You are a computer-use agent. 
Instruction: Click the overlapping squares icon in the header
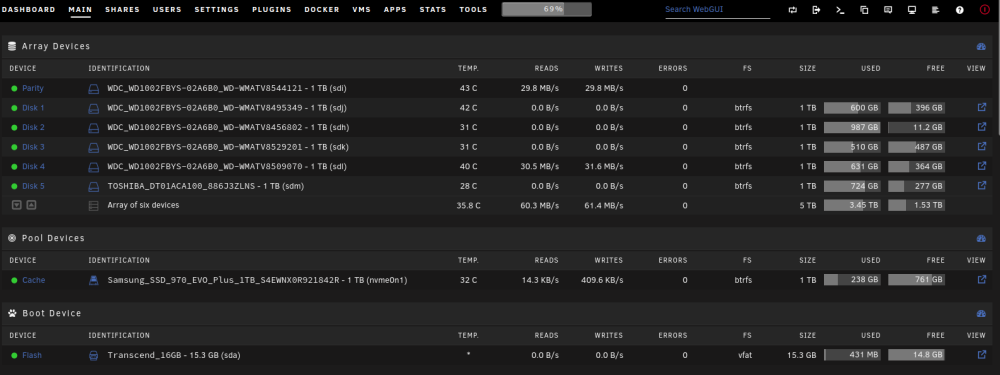(x=864, y=10)
